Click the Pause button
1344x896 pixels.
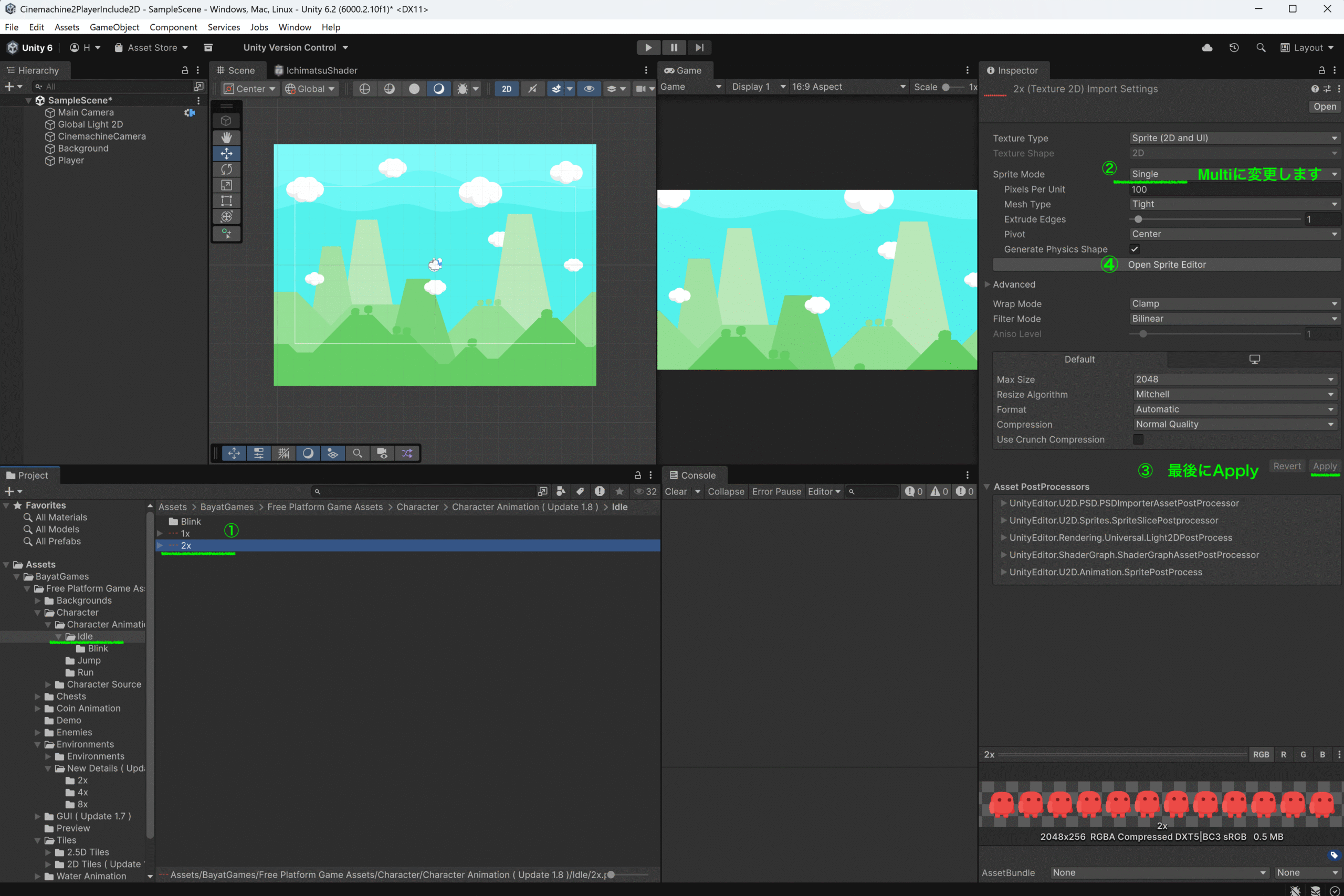674,47
